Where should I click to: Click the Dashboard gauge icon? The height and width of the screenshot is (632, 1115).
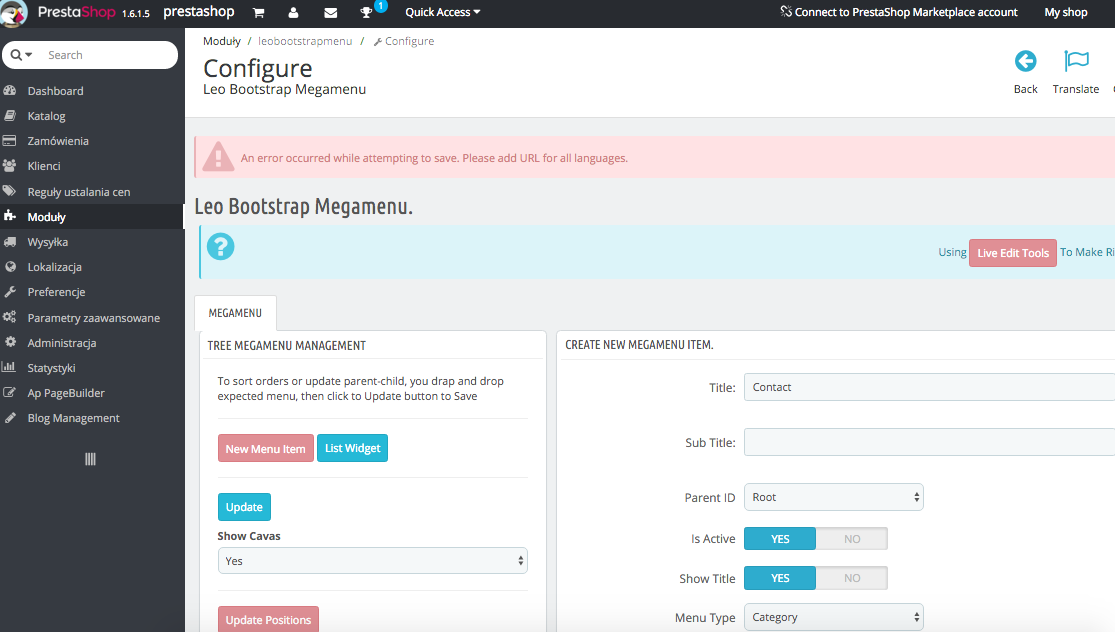point(10,90)
